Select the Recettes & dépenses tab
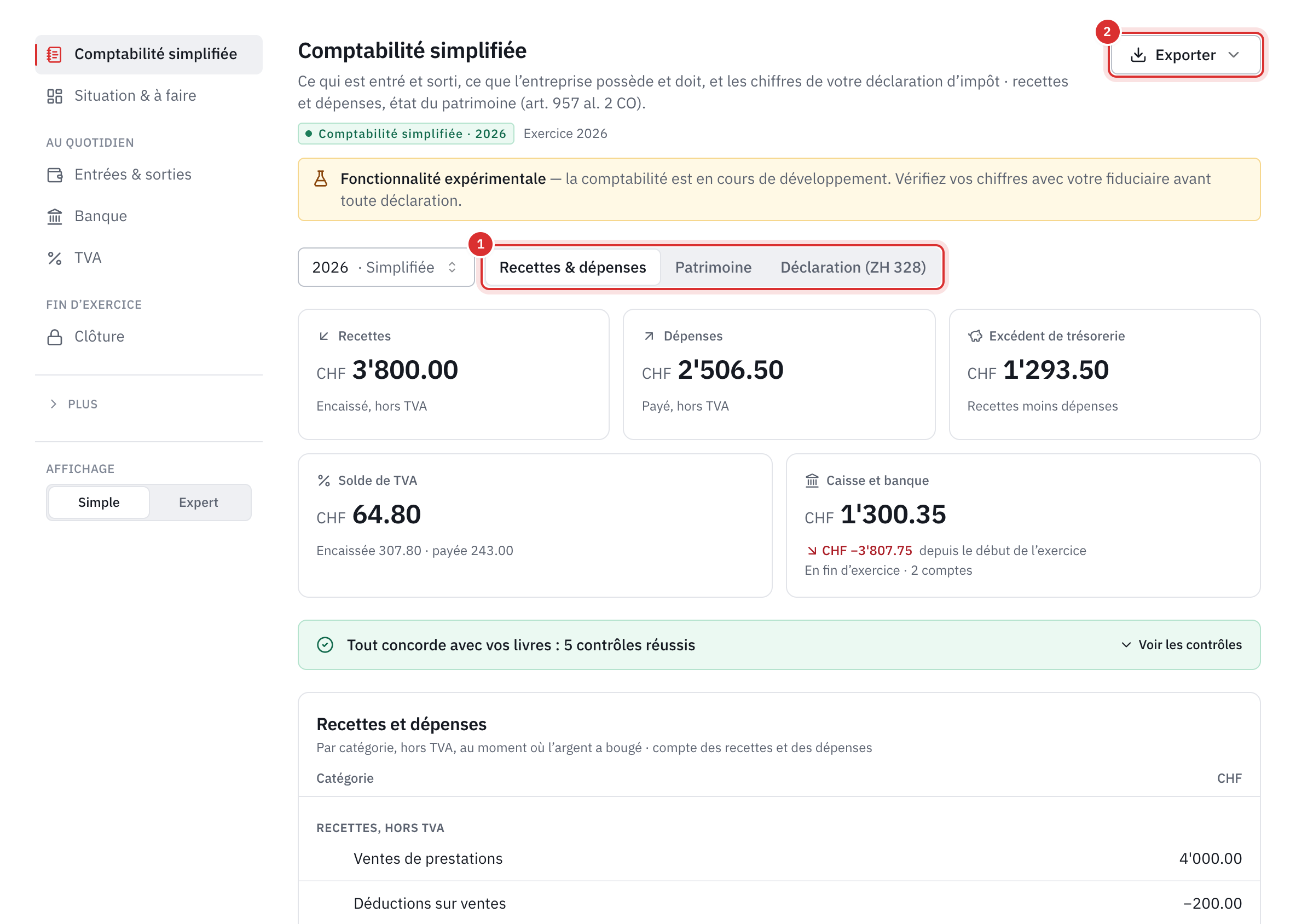The image size is (1296, 924). (x=572, y=268)
